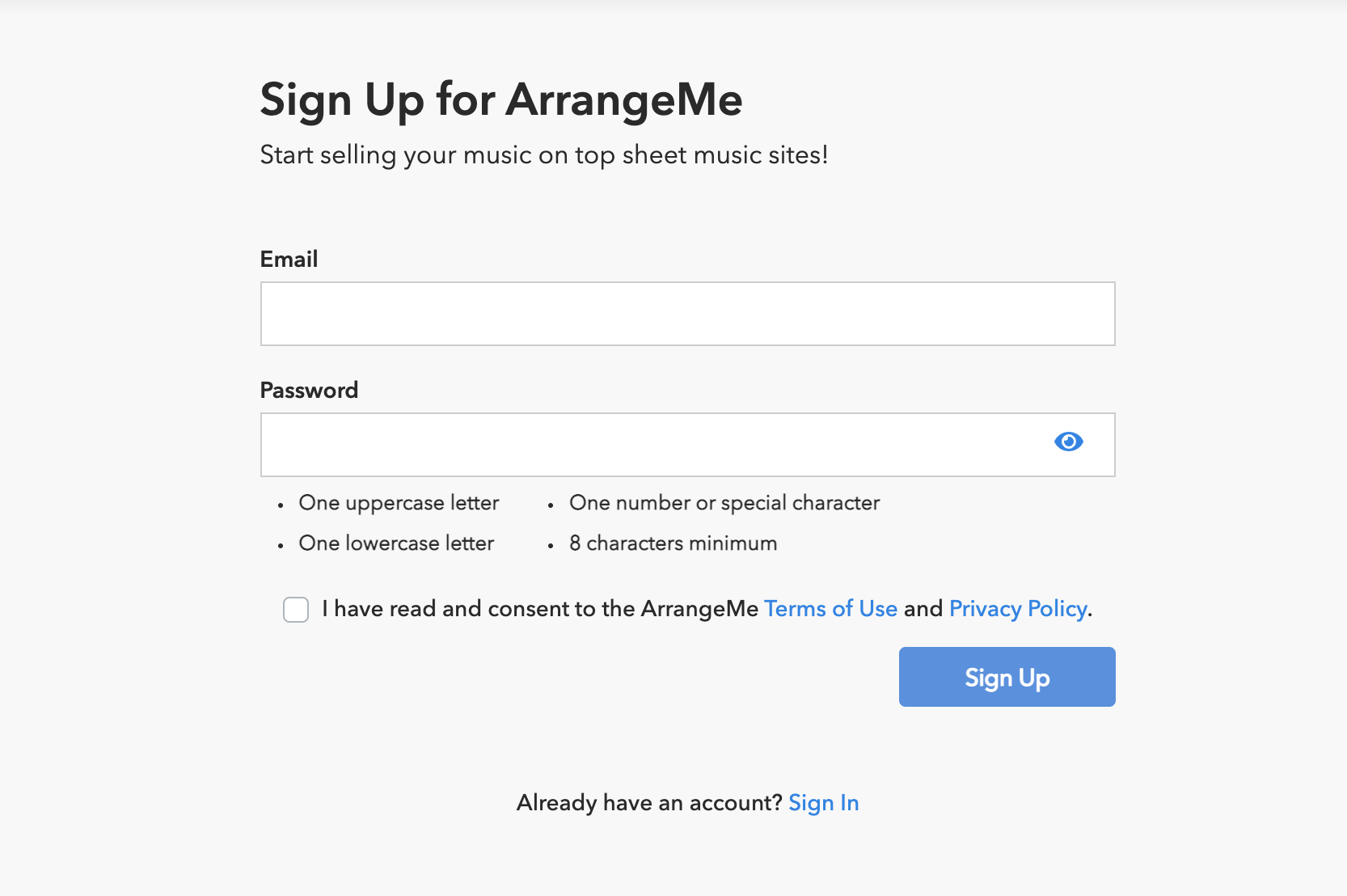Select the 'Sign Up for ArrangeMe' heading
The image size is (1347, 896).
[501, 100]
